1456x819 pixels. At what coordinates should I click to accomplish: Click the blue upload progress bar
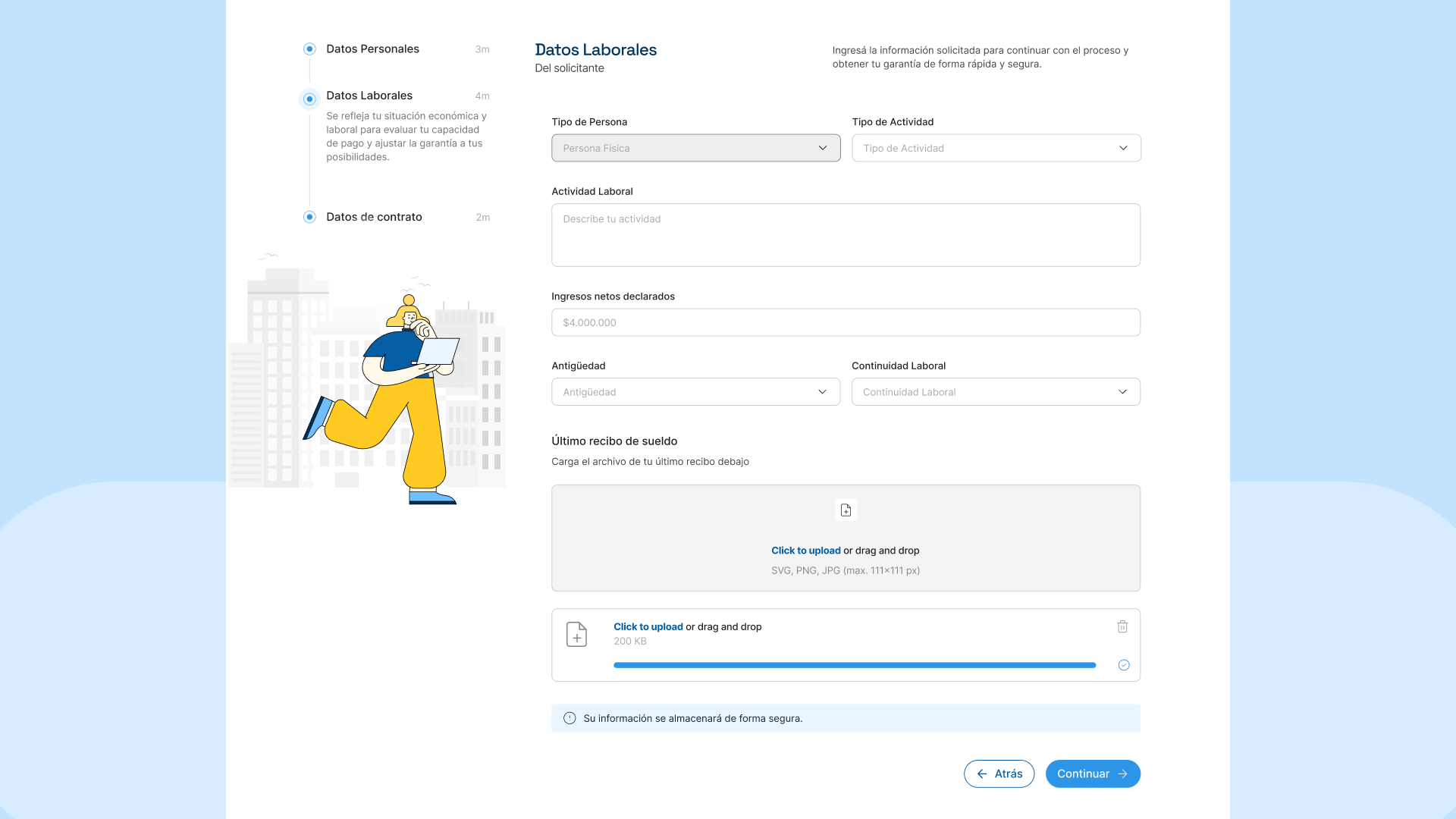tap(855, 665)
